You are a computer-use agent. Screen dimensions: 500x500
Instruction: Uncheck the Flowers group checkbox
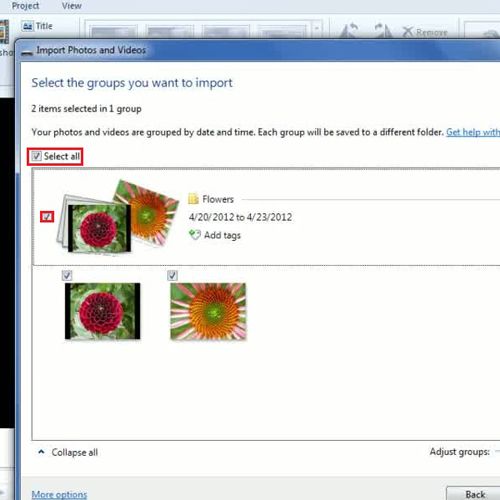(x=47, y=217)
